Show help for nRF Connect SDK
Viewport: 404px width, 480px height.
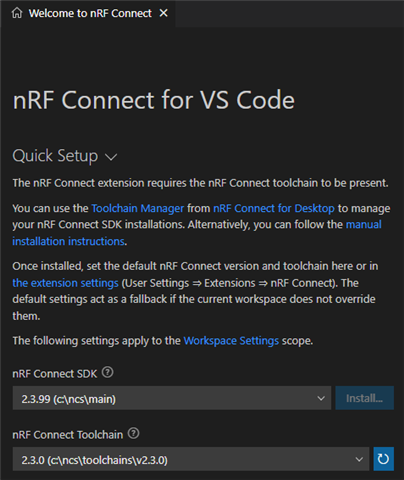[x=107, y=372]
